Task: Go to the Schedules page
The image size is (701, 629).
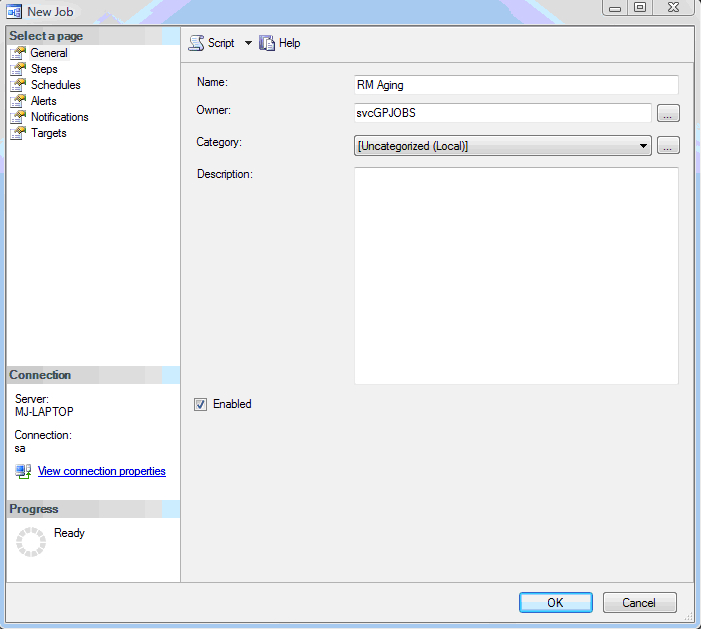Action: pos(55,85)
